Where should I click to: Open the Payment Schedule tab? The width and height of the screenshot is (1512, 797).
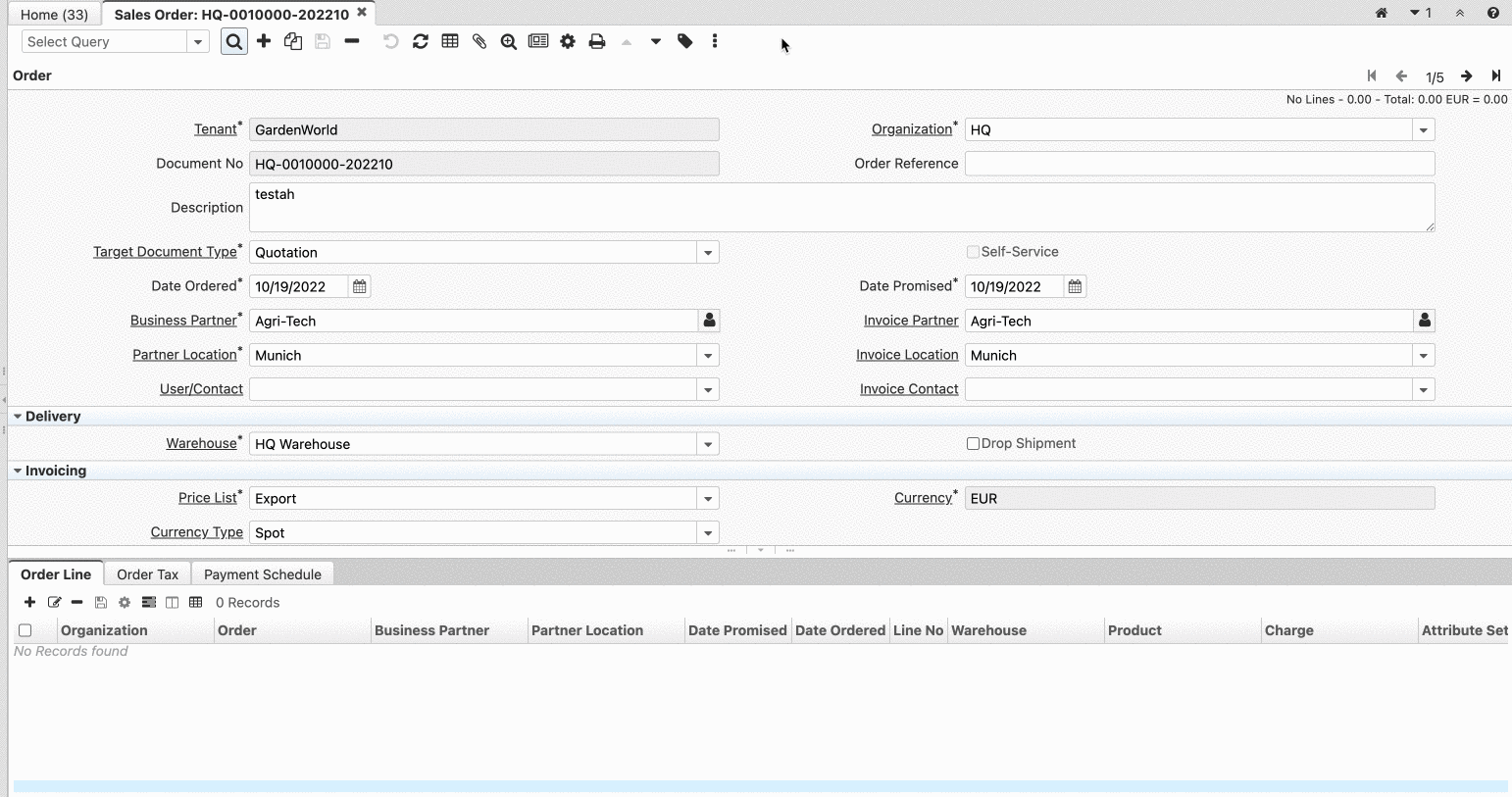(x=262, y=574)
